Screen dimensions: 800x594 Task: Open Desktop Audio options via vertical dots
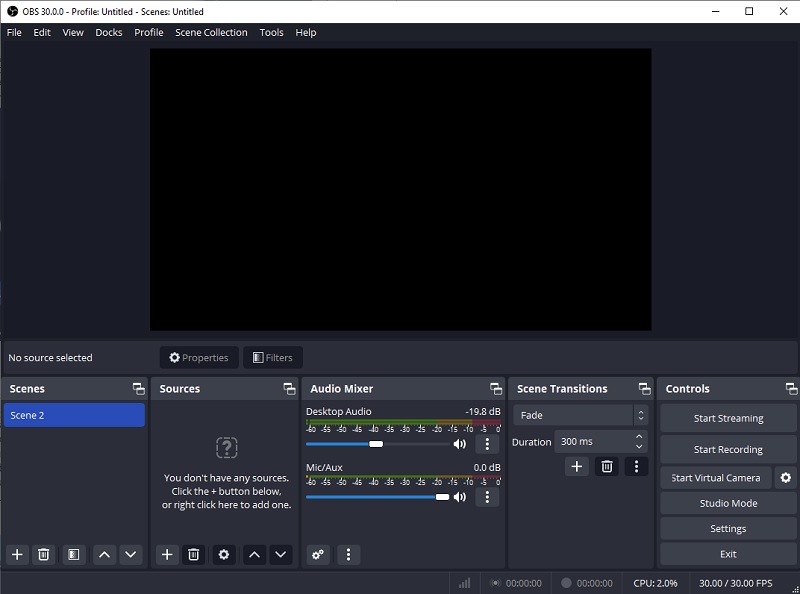(x=487, y=443)
